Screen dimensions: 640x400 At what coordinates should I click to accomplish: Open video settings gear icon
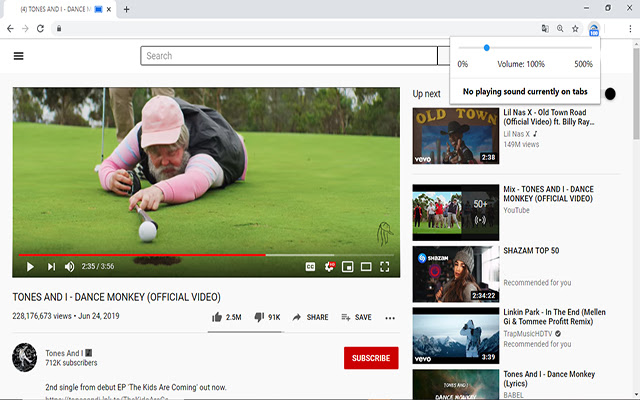pos(329,267)
